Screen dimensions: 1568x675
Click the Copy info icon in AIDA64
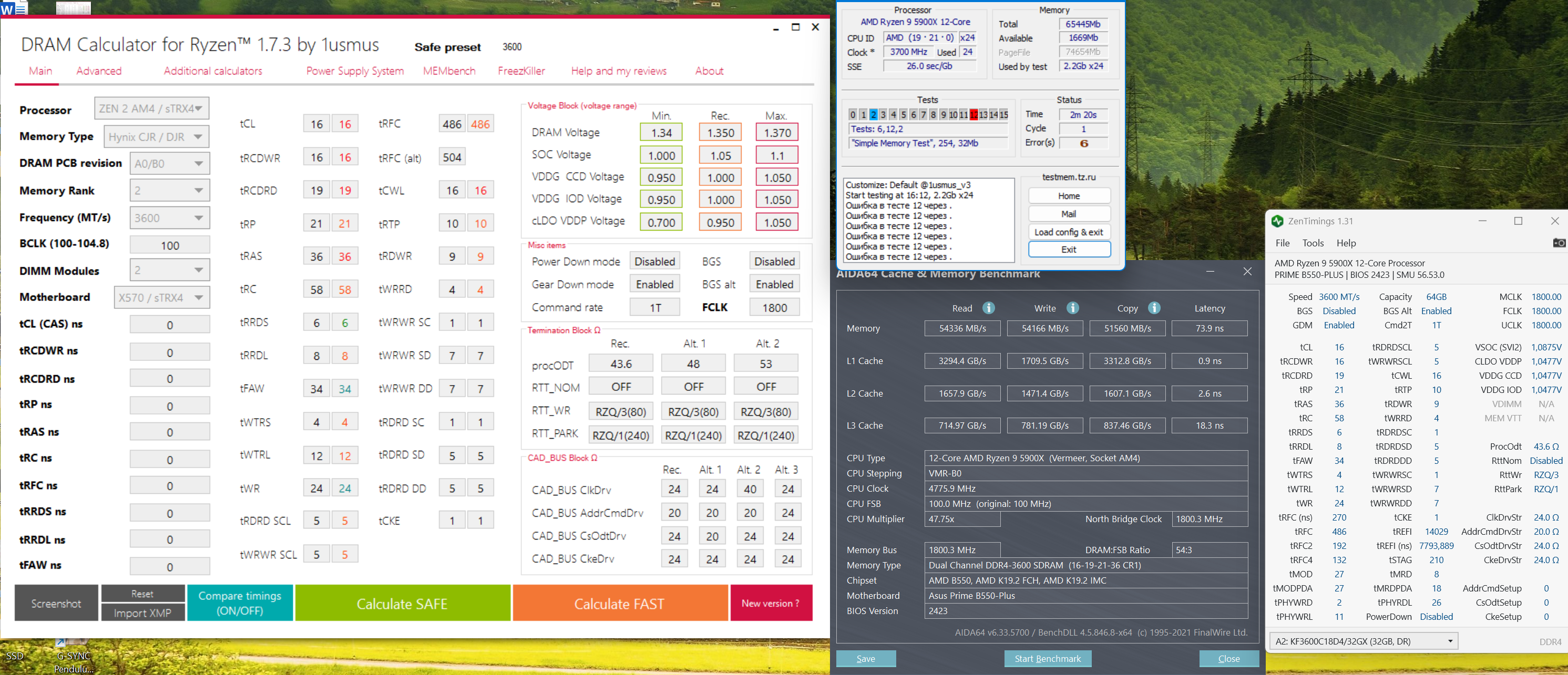[x=1154, y=308]
